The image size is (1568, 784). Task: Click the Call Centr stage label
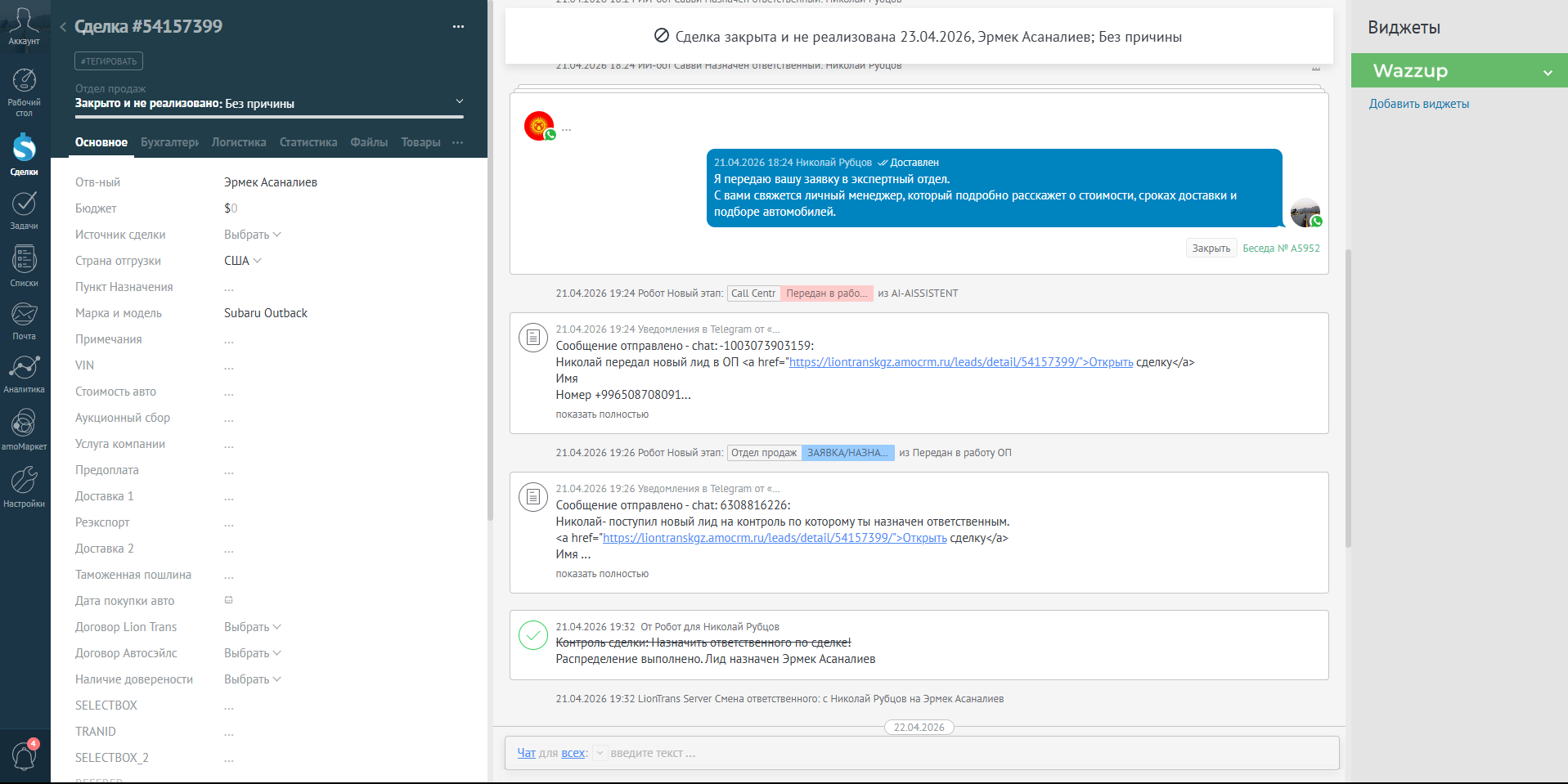tap(753, 293)
